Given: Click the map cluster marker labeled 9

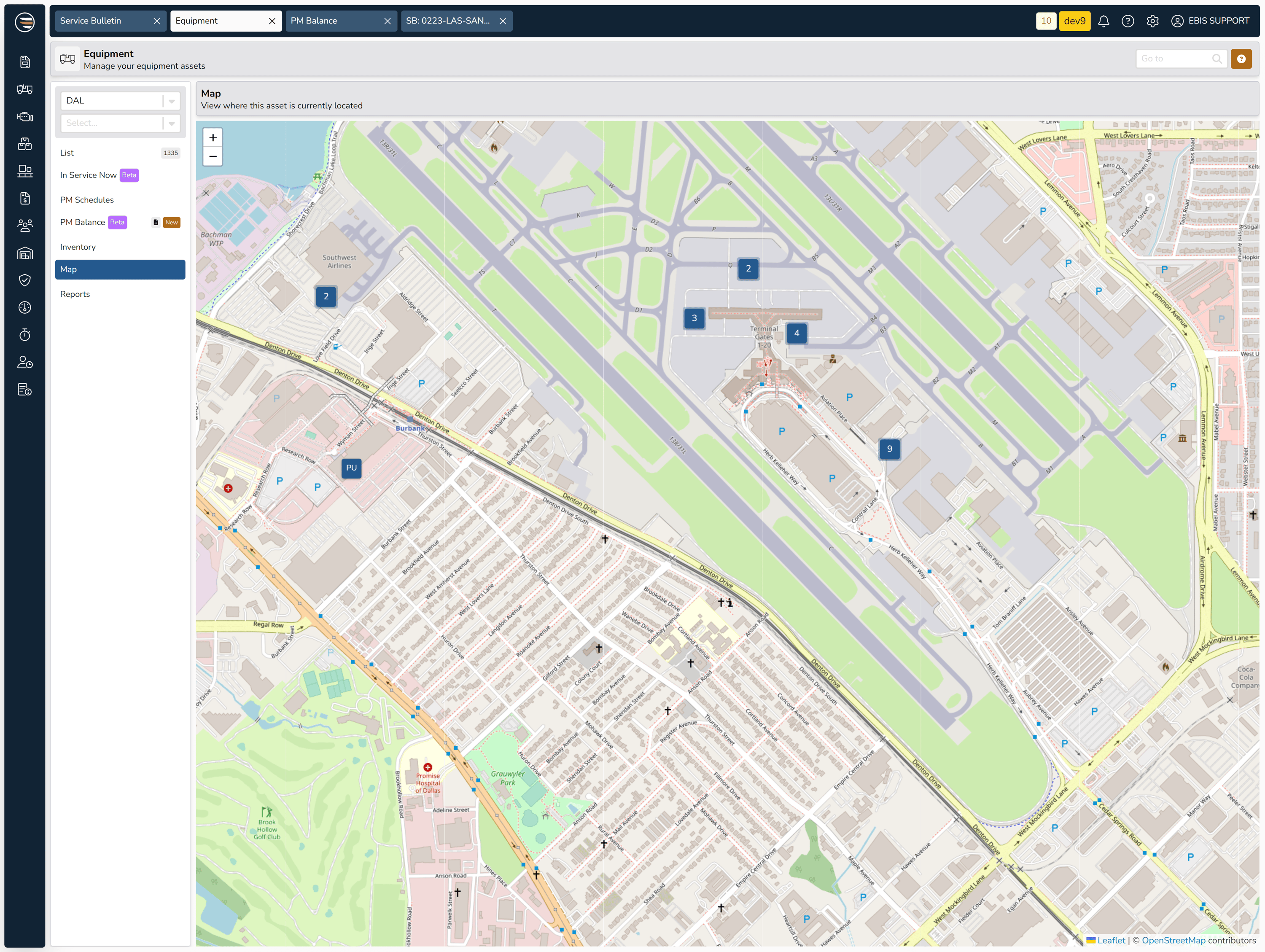Looking at the screenshot, I should (x=889, y=449).
